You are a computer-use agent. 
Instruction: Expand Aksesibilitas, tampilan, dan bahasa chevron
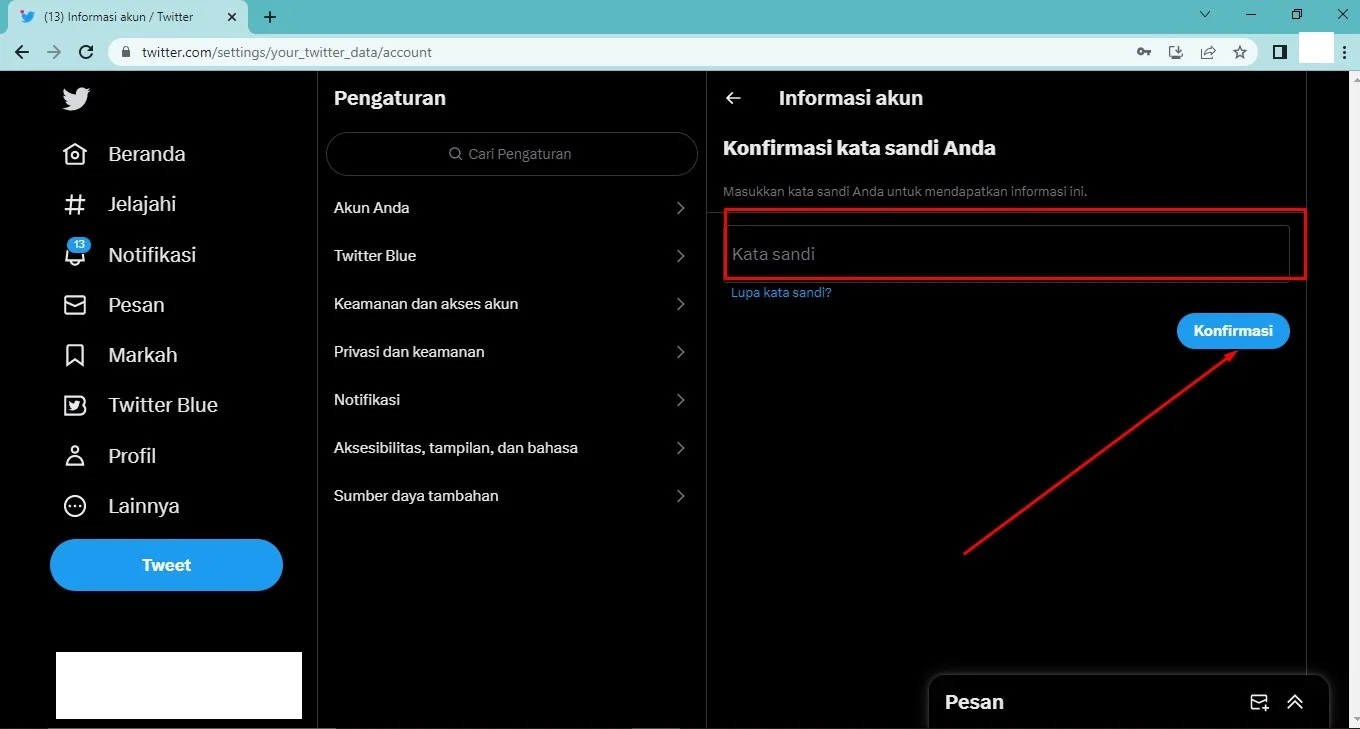tap(681, 448)
